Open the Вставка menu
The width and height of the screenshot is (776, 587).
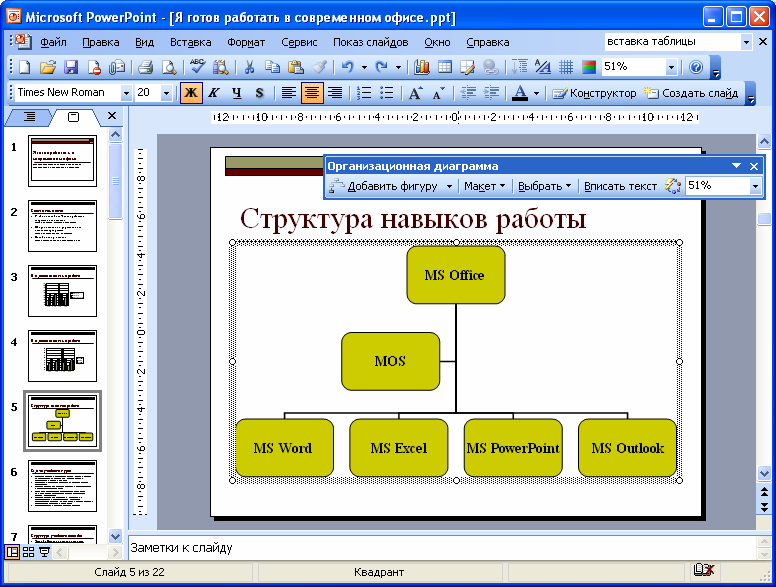coord(191,42)
